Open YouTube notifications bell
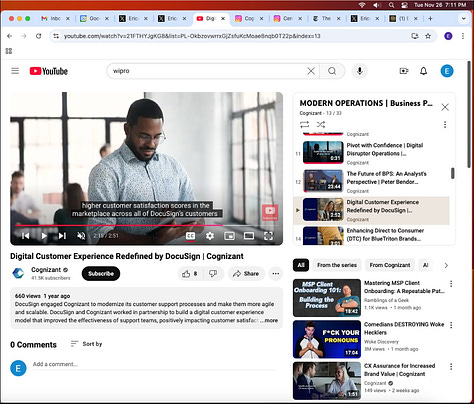 click(423, 71)
